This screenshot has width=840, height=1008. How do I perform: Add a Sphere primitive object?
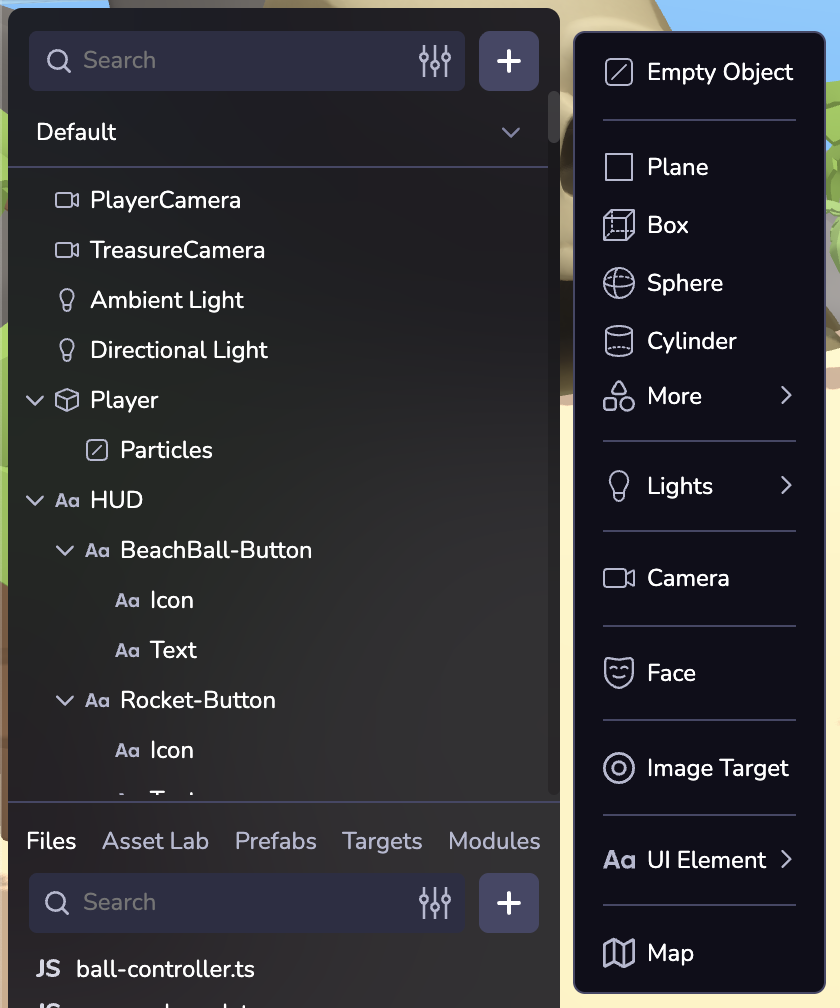tap(684, 283)
